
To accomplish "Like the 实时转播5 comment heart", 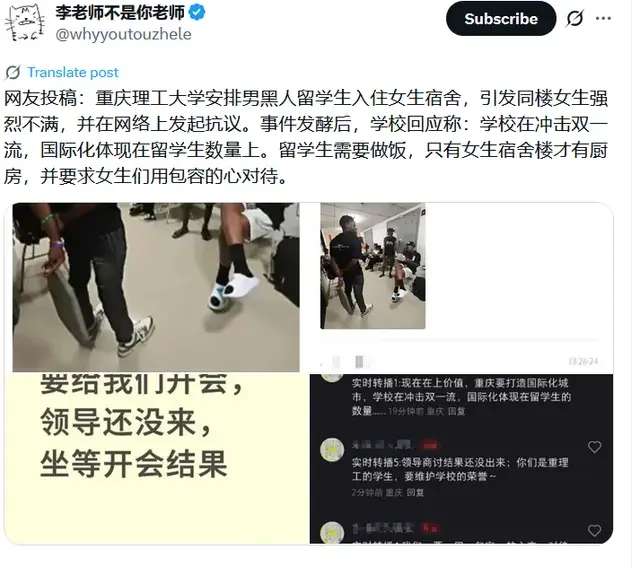I will (x=594, y=447).
